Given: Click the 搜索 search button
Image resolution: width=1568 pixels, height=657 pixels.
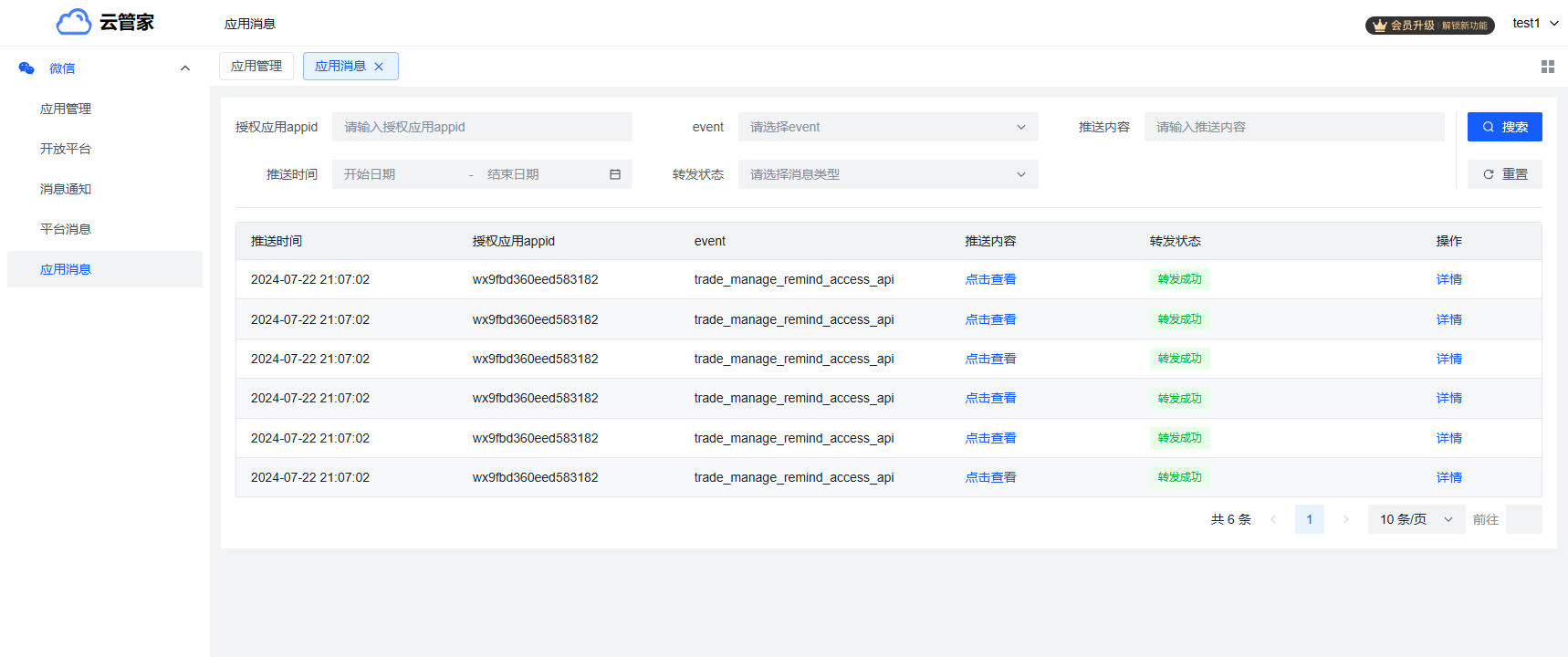Looking at the screenshot, I should click(x=1505, y=127).
